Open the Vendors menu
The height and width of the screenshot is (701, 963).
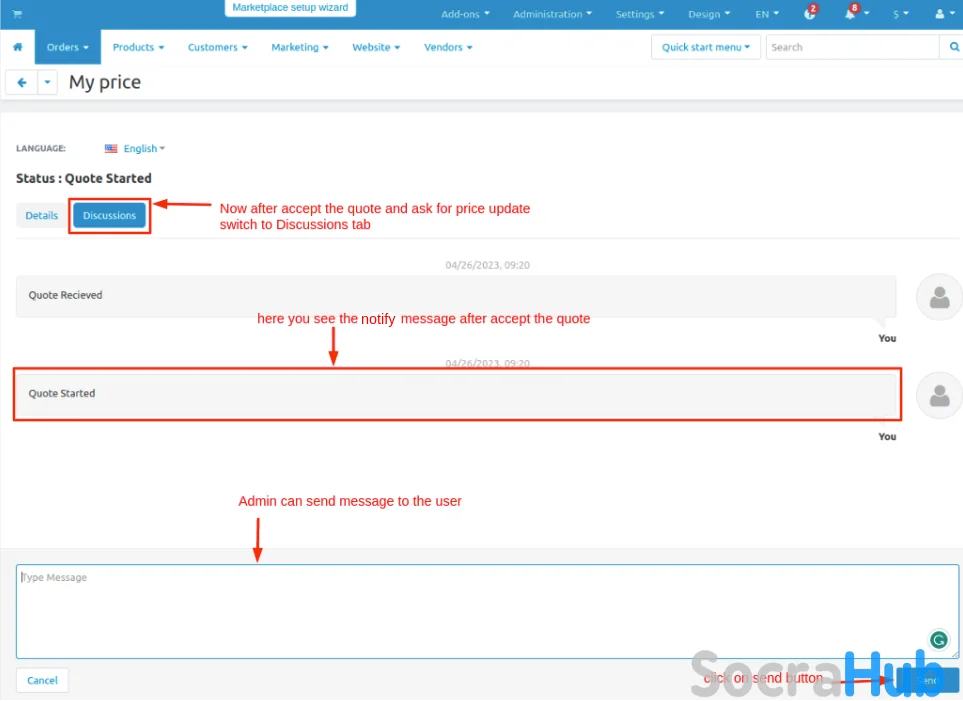448,47
